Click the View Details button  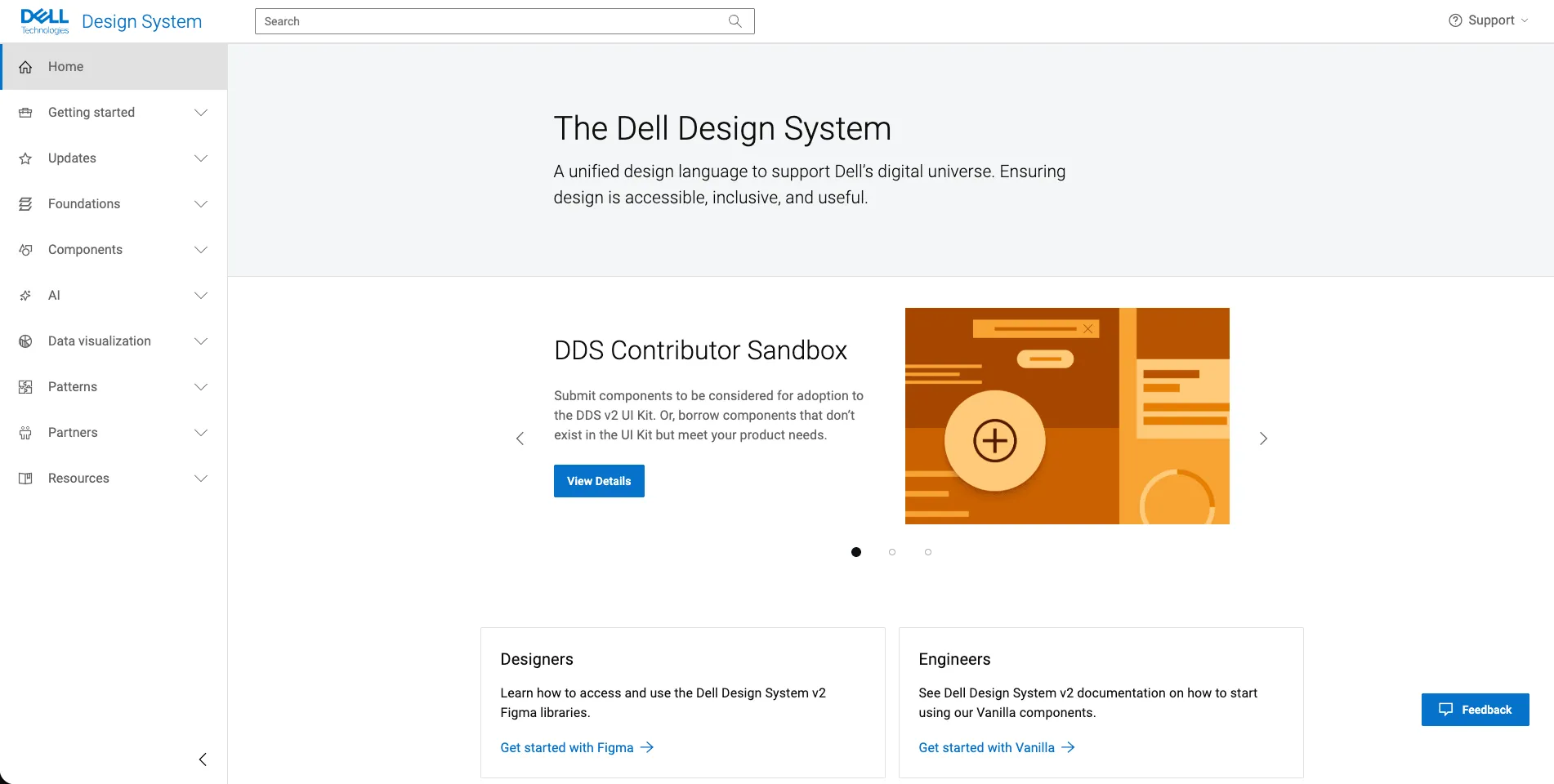(x=599, y=481)
